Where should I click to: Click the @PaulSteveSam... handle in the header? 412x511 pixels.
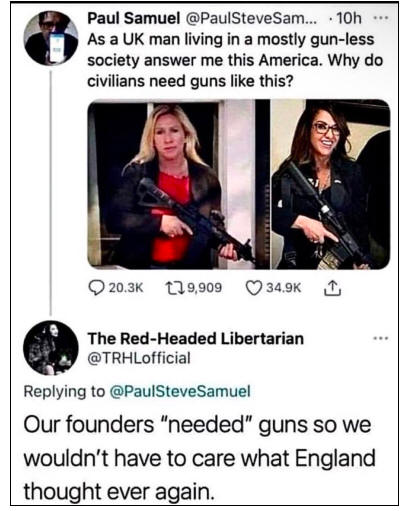pos(248,18)
